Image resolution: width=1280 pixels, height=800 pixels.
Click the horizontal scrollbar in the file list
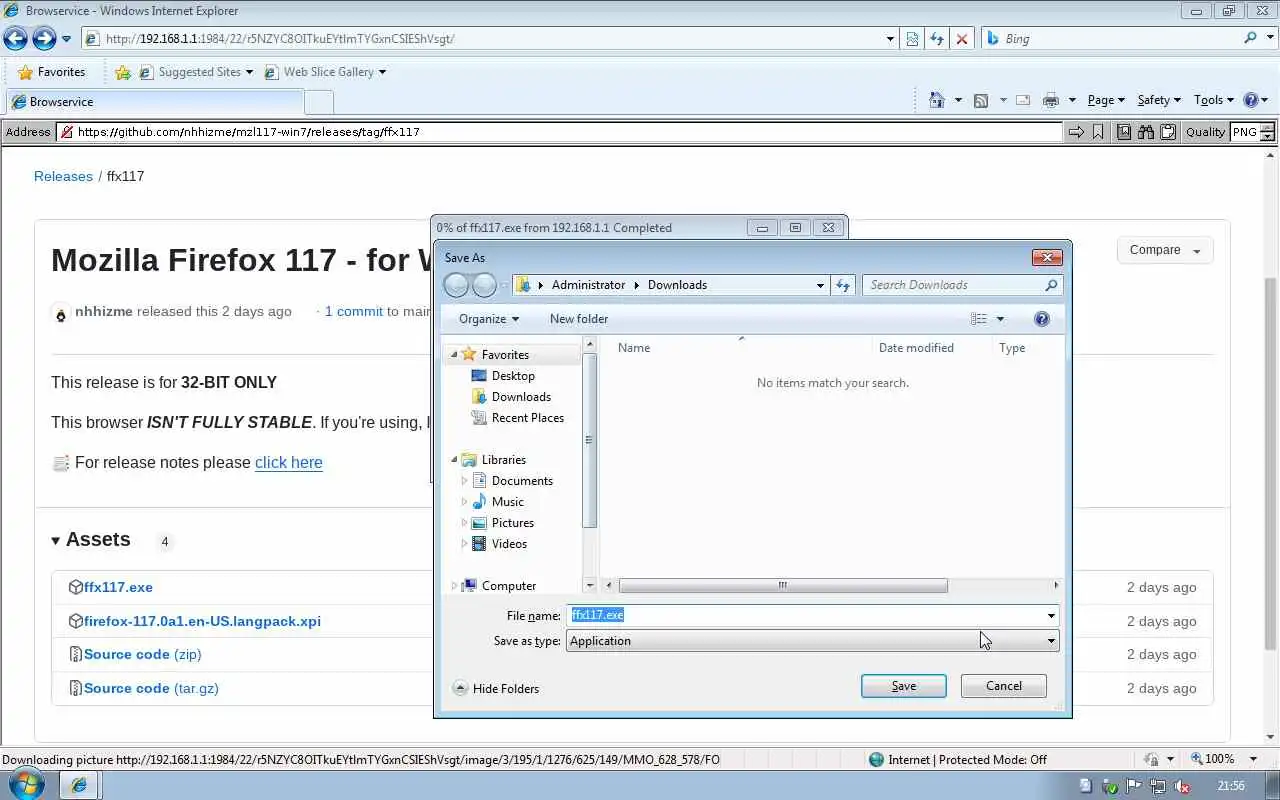point(783,586)
